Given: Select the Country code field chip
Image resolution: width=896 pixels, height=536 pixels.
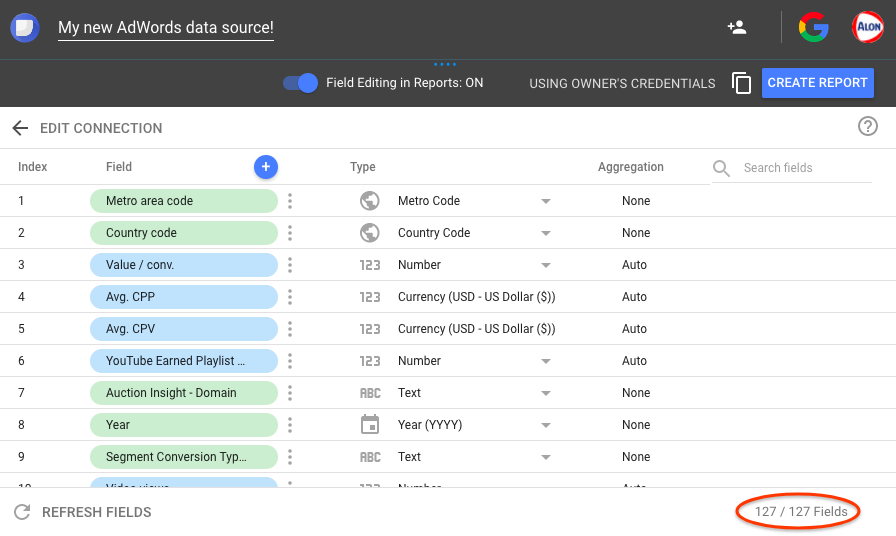Looking at the screenshot, I should point(184,233).
